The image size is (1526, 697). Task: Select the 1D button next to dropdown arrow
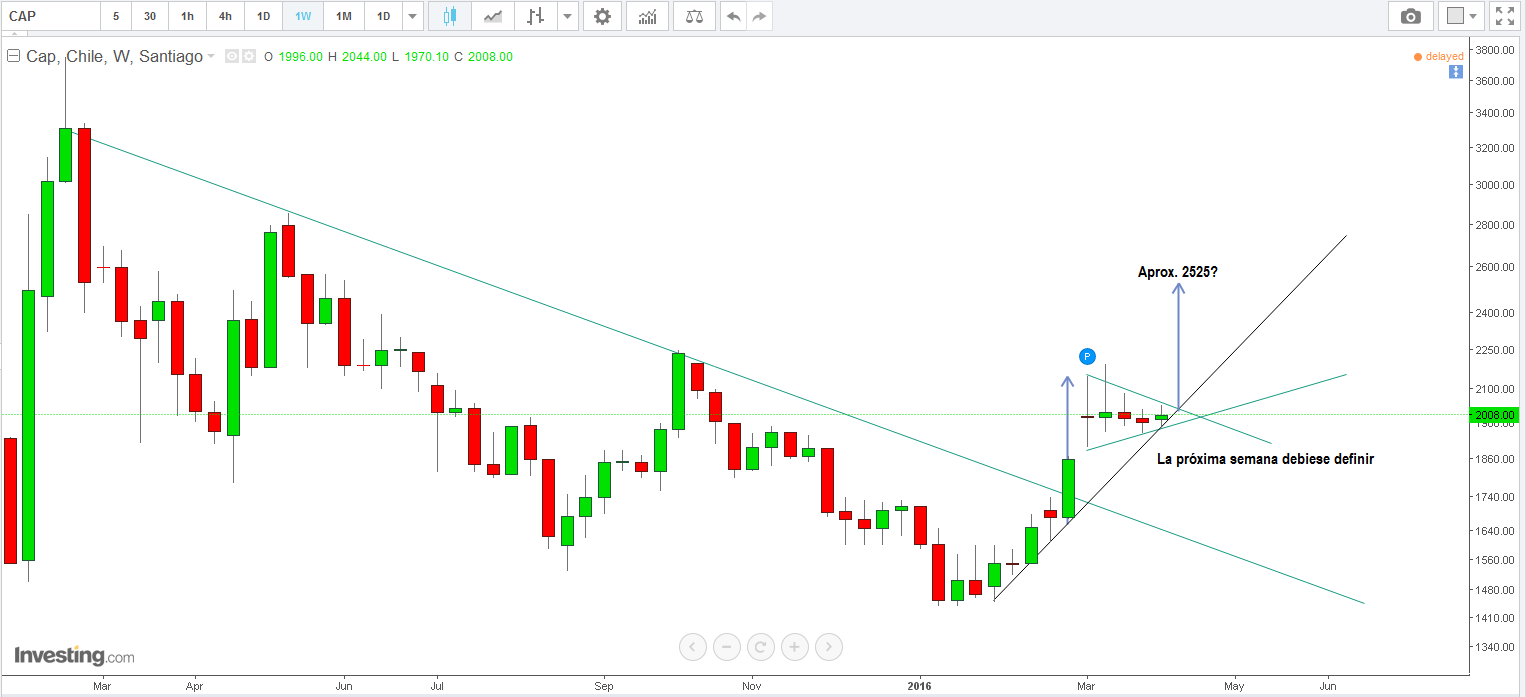383,16
